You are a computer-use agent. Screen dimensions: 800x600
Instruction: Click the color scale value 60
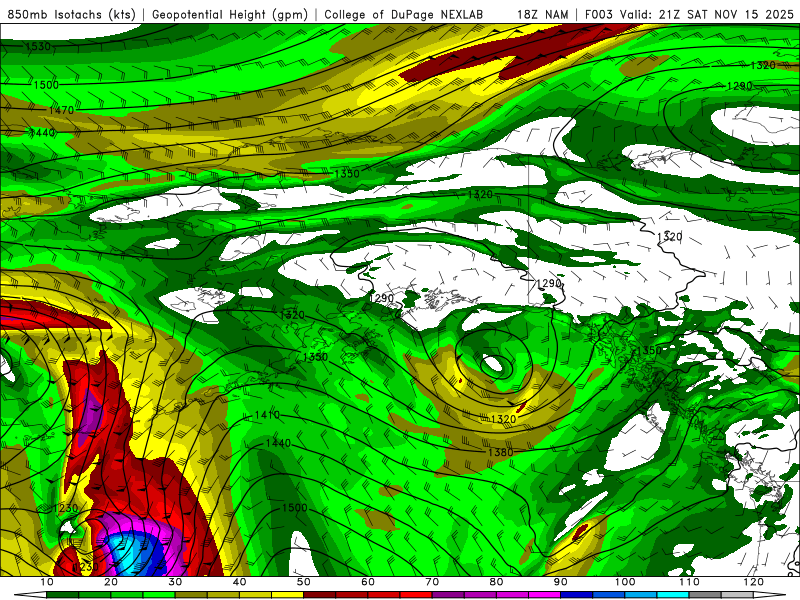click(368, 582)
